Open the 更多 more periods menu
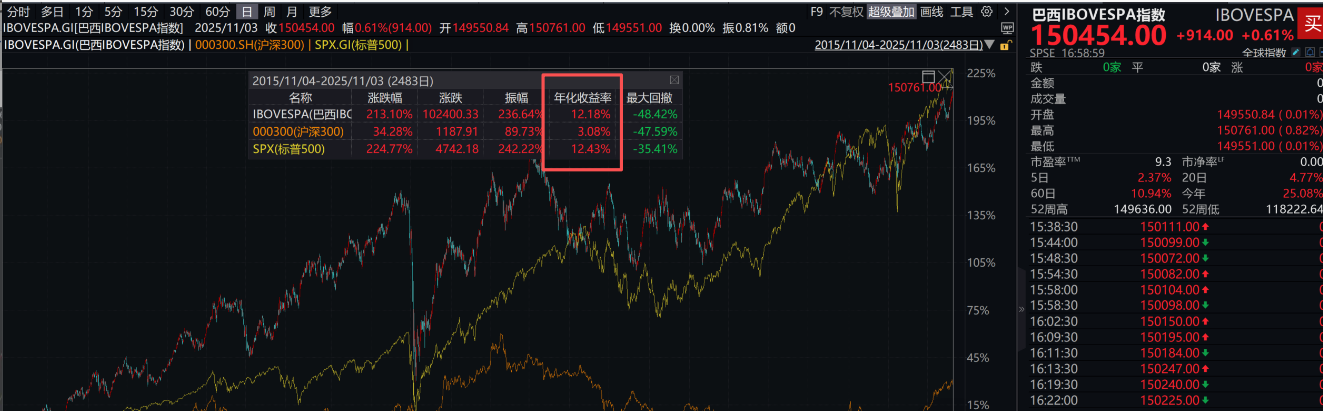The width and height of the screenshot is (1323, 411). pos(320,12)
